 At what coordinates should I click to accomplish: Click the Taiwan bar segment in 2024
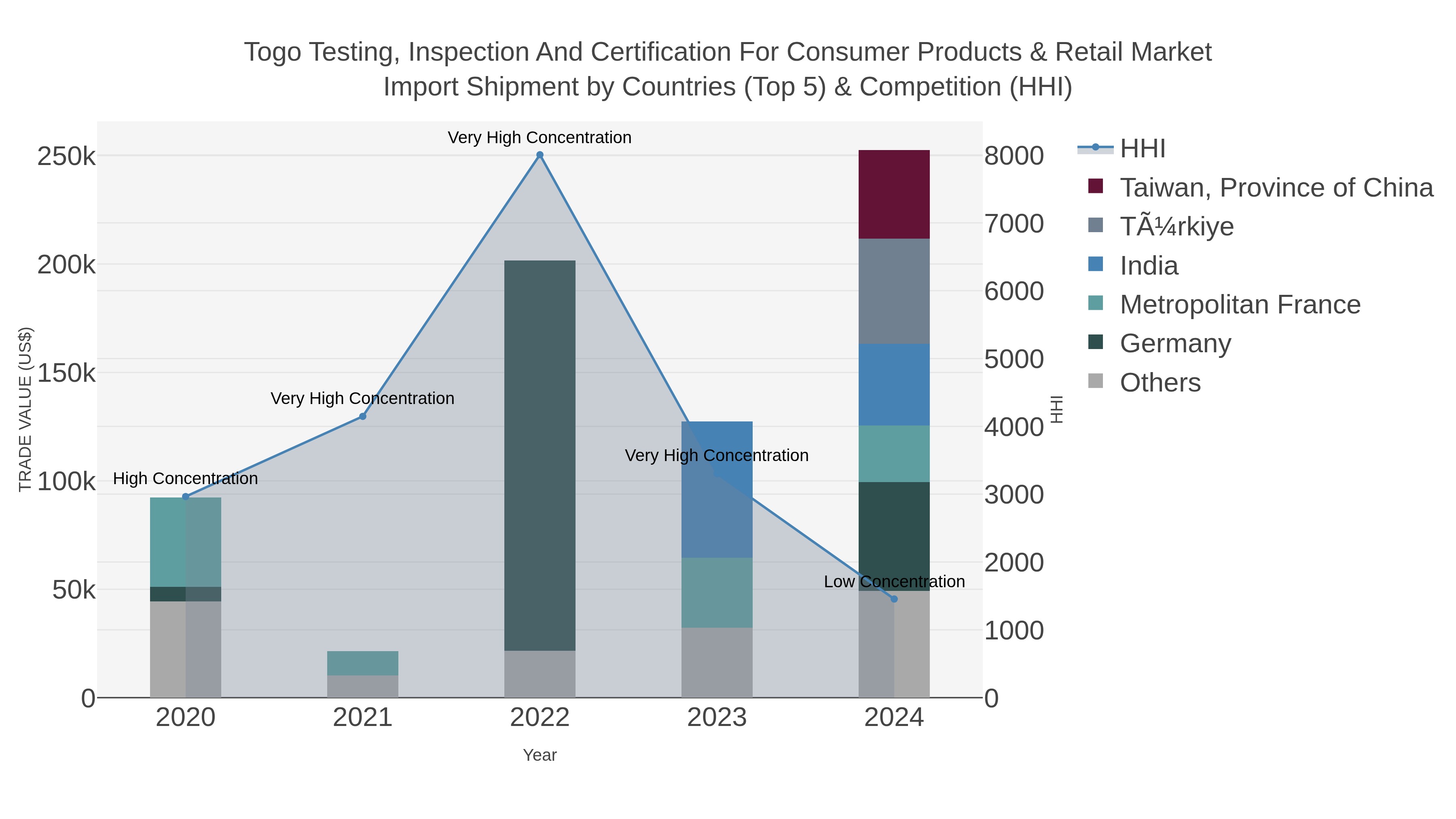coord(894,195)
